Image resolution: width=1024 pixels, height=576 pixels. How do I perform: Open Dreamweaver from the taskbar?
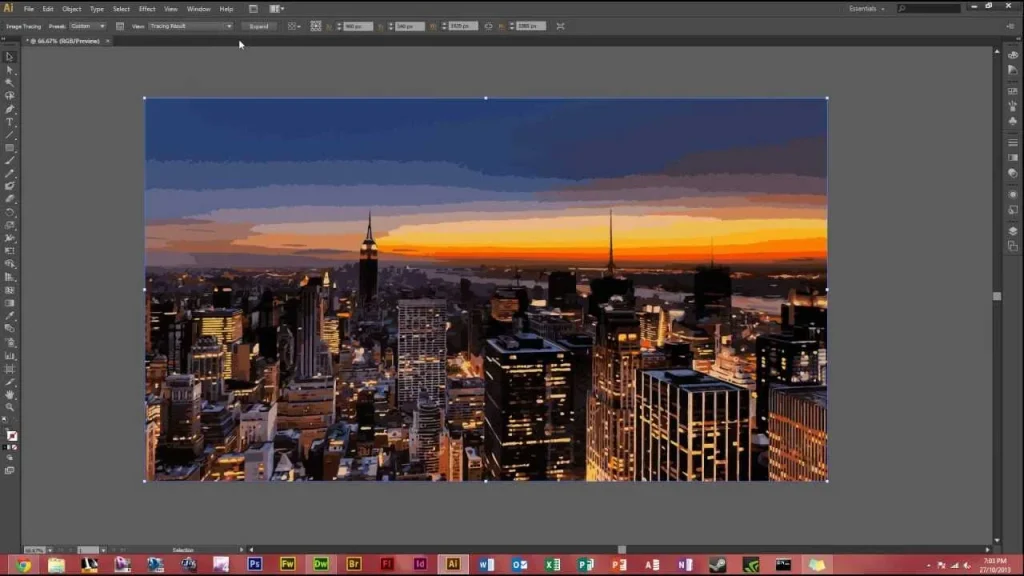(321, 564)
